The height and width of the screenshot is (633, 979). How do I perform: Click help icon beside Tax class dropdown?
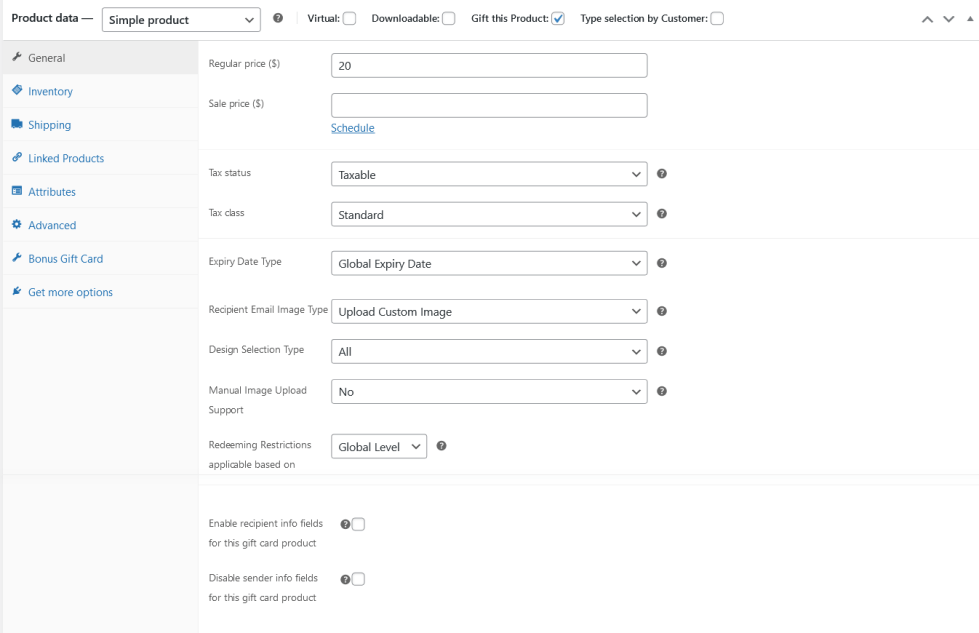point(662,214)
